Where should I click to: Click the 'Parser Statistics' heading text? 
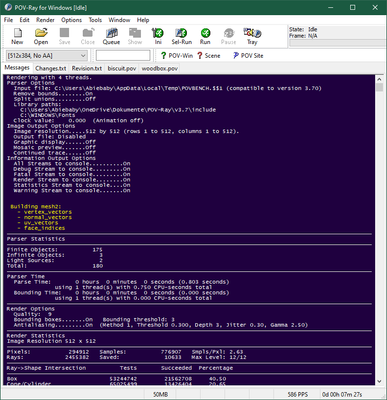click(36, 239)
